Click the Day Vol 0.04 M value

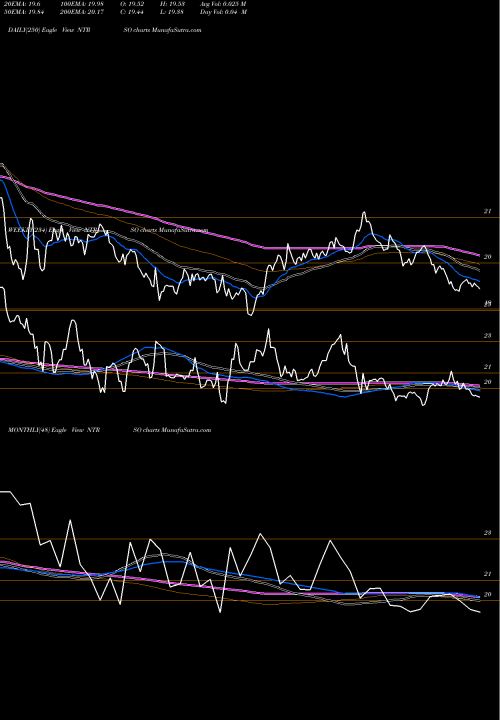click(x=223, y=12)
